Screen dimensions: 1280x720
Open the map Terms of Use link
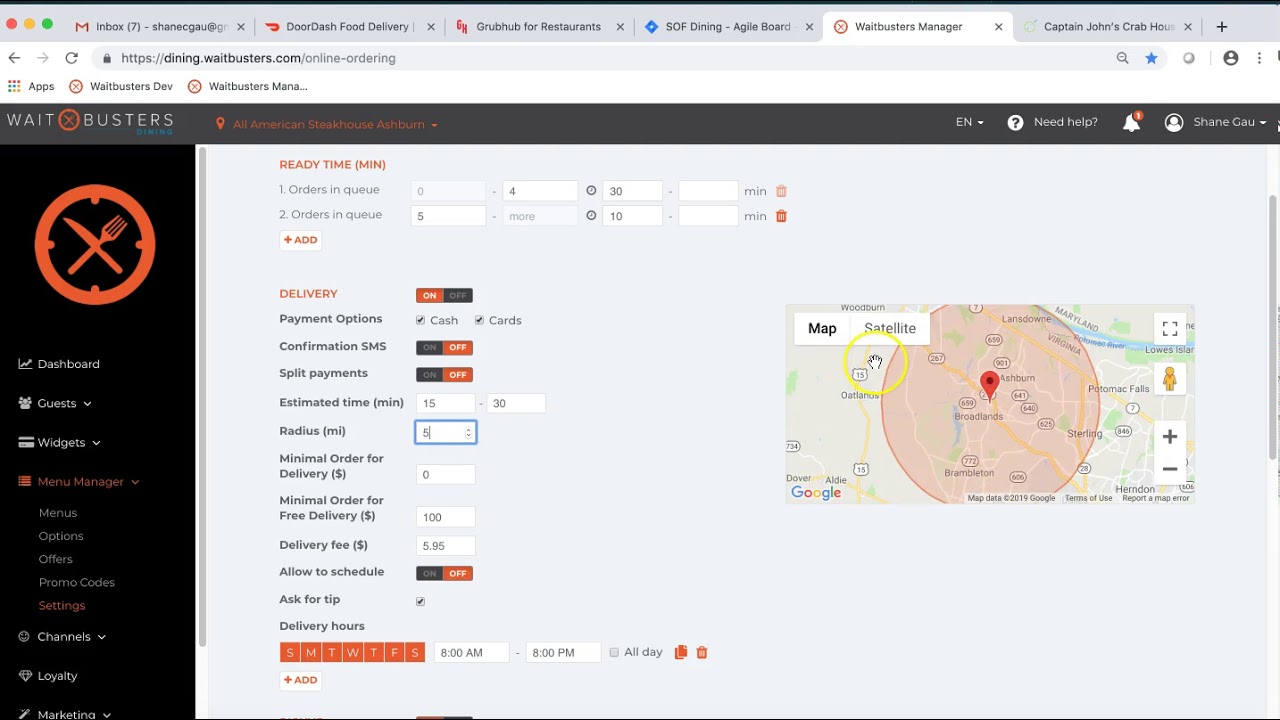tap(1088, 498)
